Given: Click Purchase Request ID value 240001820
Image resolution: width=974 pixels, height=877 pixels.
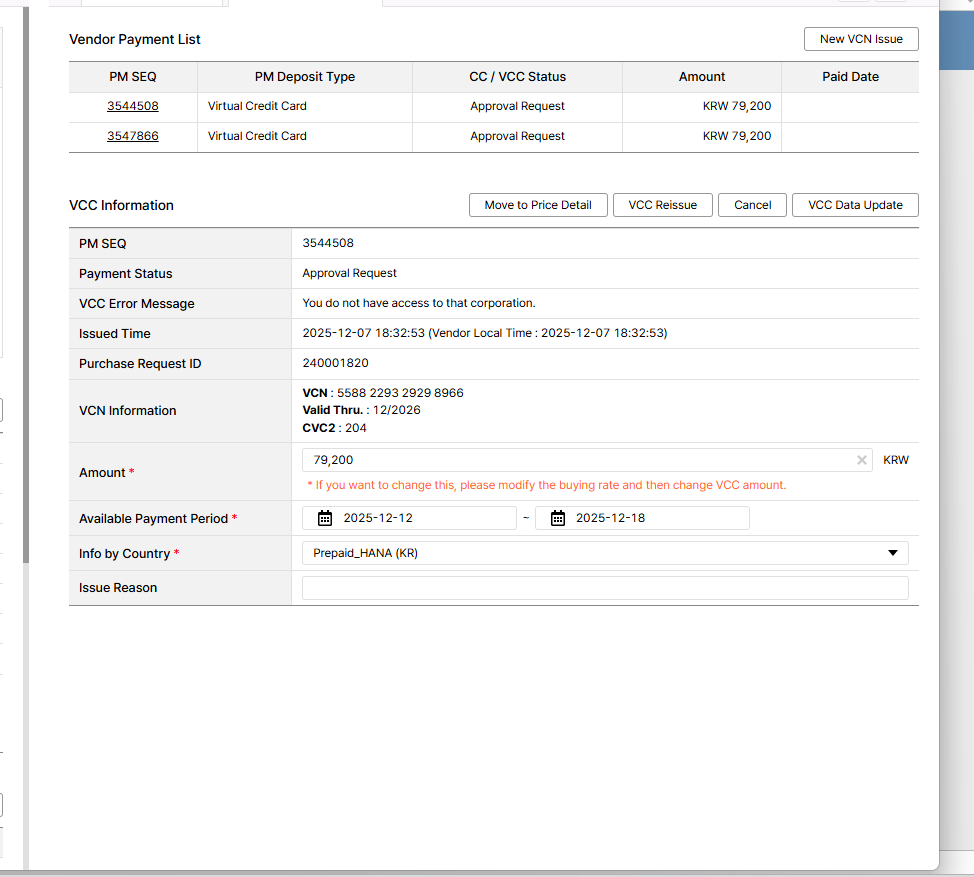Looking at the screenshot, I should click(335, 363).
